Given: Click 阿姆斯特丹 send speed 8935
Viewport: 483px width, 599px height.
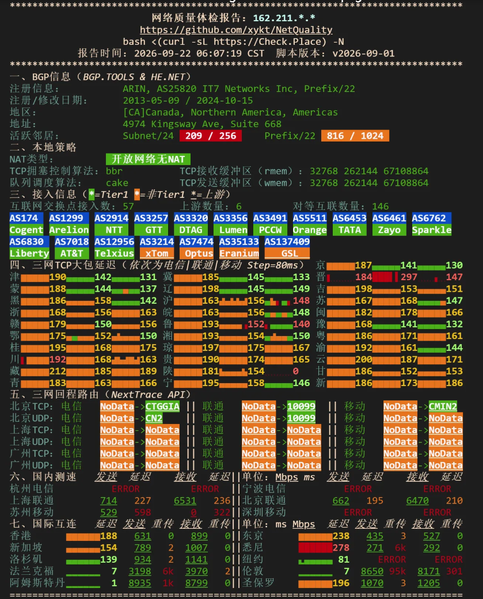Looking at the screenshot, I should (140, 583).
